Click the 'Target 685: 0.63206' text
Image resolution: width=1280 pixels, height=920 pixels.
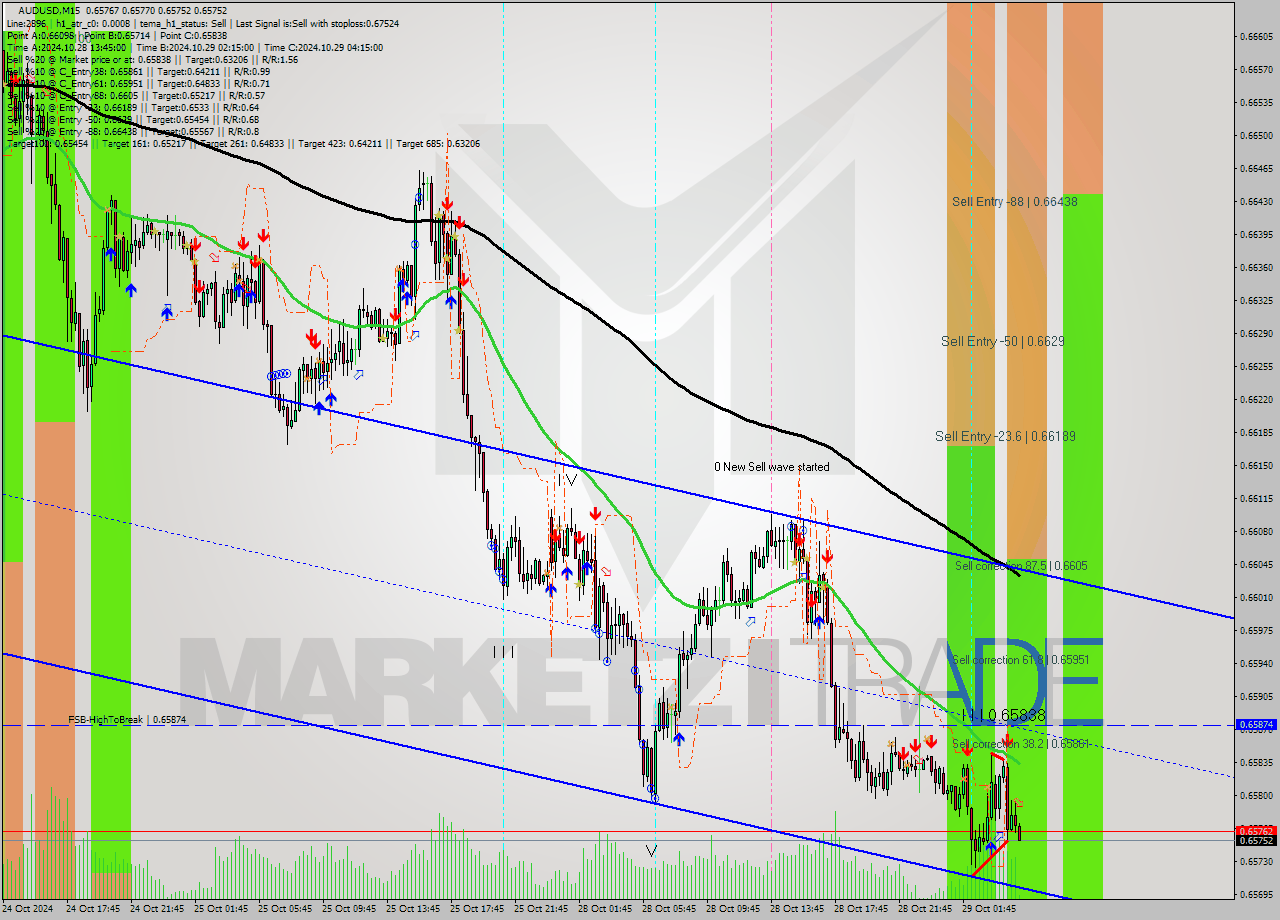coord(438,144)
